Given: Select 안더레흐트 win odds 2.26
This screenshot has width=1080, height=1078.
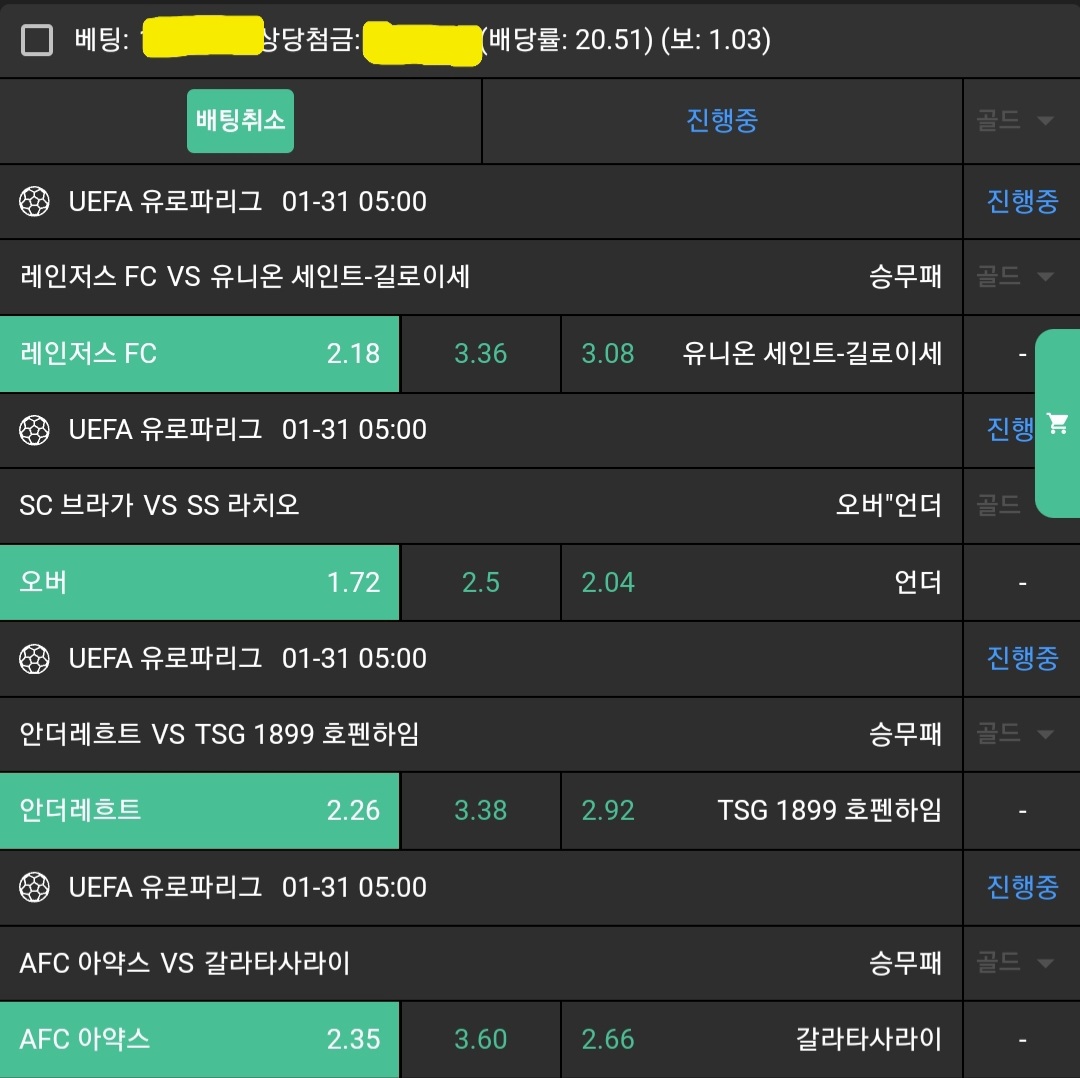Looking at the screenshot, I should 200,810.
